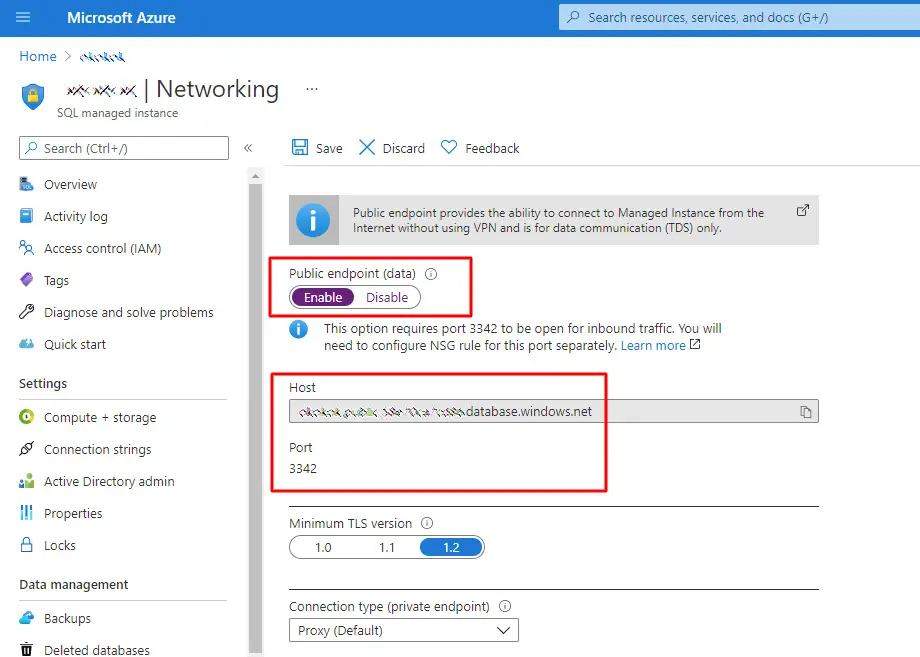Viewport: 920px width, 657px height.
Task: Click the Discard button label
Action: pyautogui.click(x=404, y=148)
